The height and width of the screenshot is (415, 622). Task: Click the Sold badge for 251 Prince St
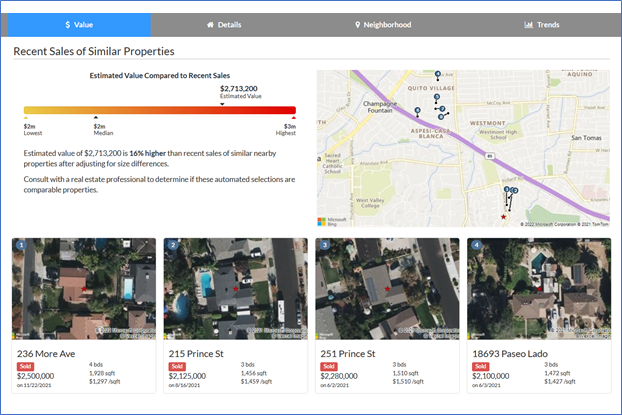[329, 366]
